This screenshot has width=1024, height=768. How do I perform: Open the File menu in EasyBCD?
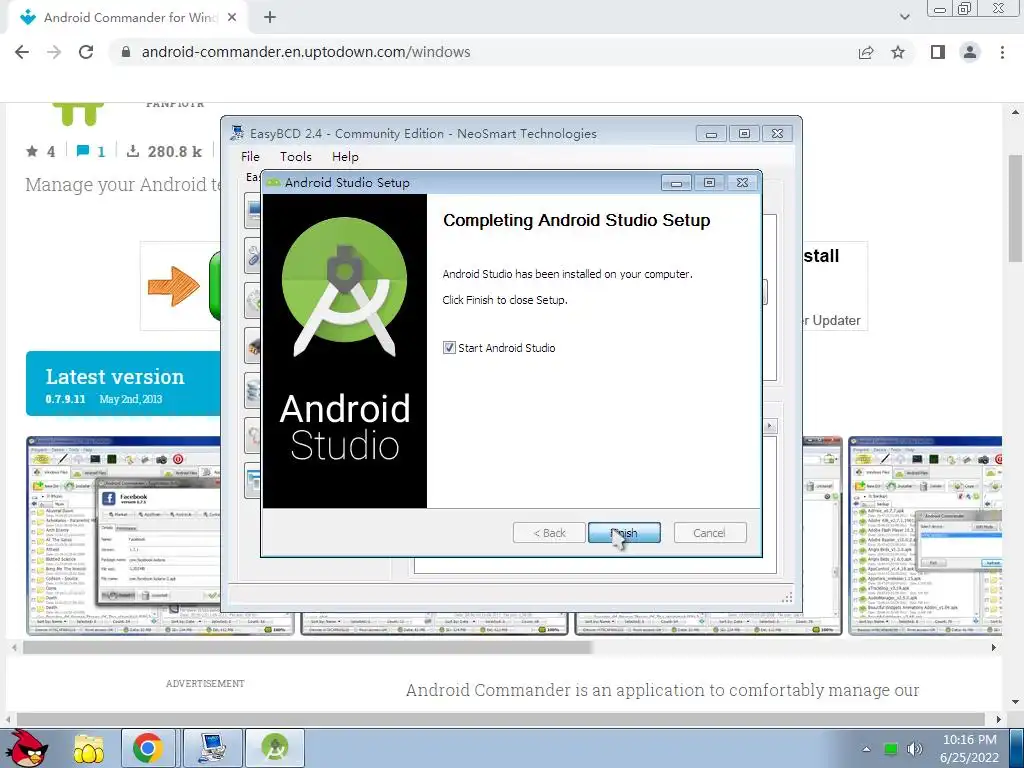(250, 157)
